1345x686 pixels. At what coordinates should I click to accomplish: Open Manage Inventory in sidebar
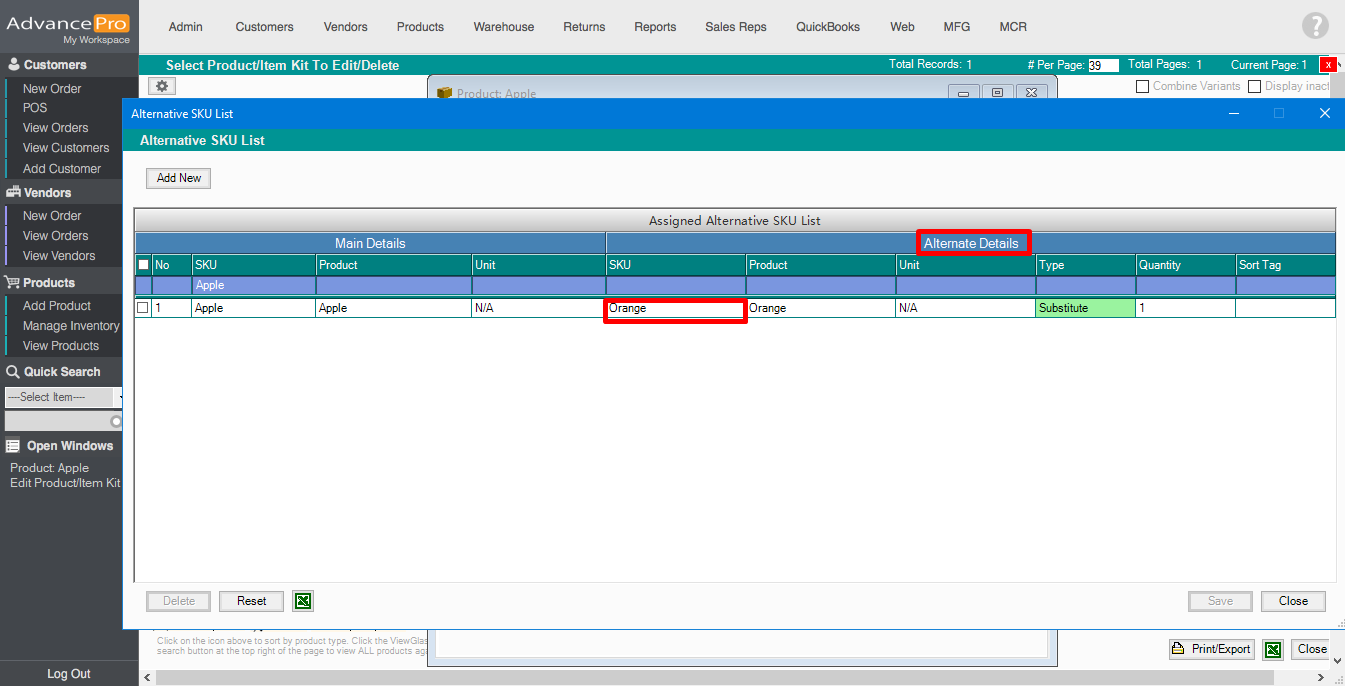coord(70,326)
